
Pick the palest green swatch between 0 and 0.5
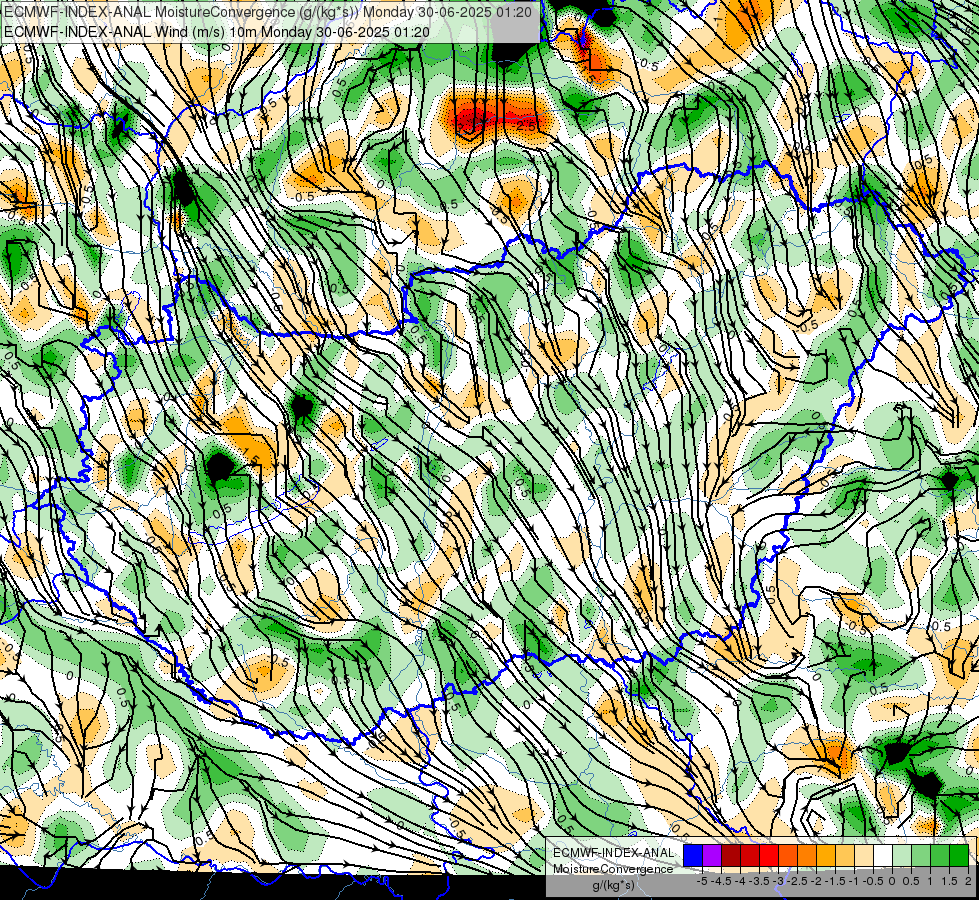tap(902, 855)
